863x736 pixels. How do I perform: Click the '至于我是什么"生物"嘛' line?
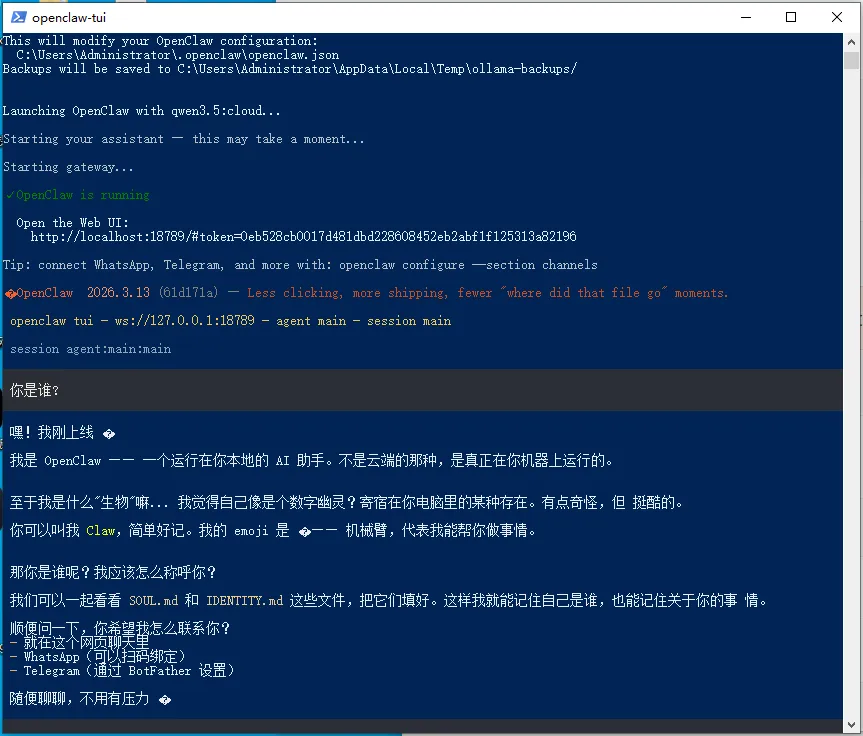347,503
